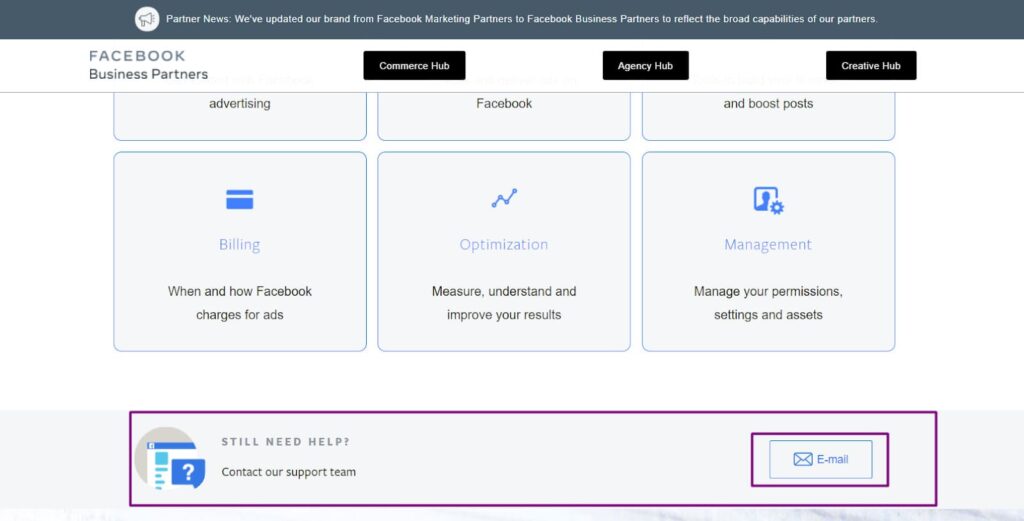Go to the Agency Hub
Screen dimensions: 1024x521
[645, 66]
